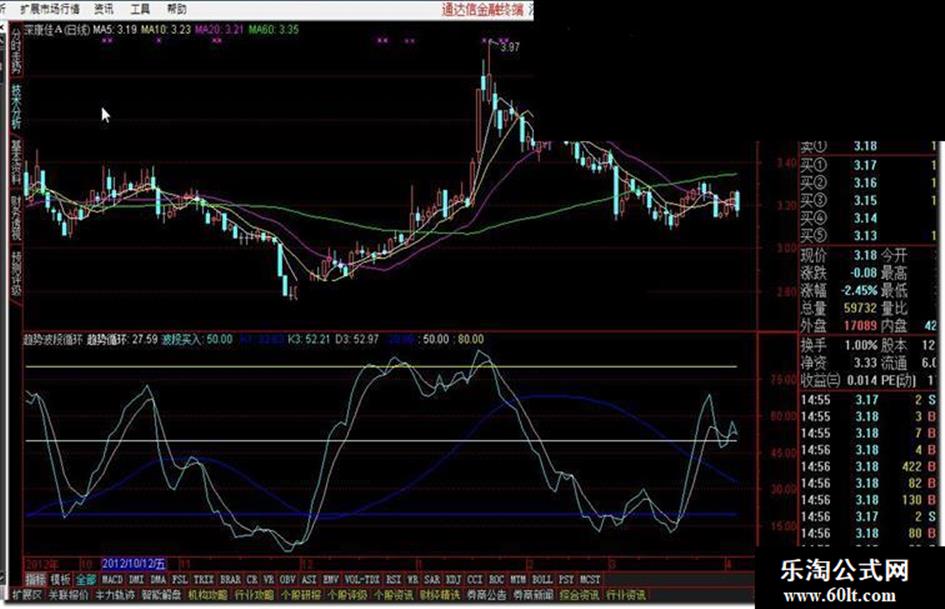
Task: Switch indicator to TRIX
Action: coord(203,579)
